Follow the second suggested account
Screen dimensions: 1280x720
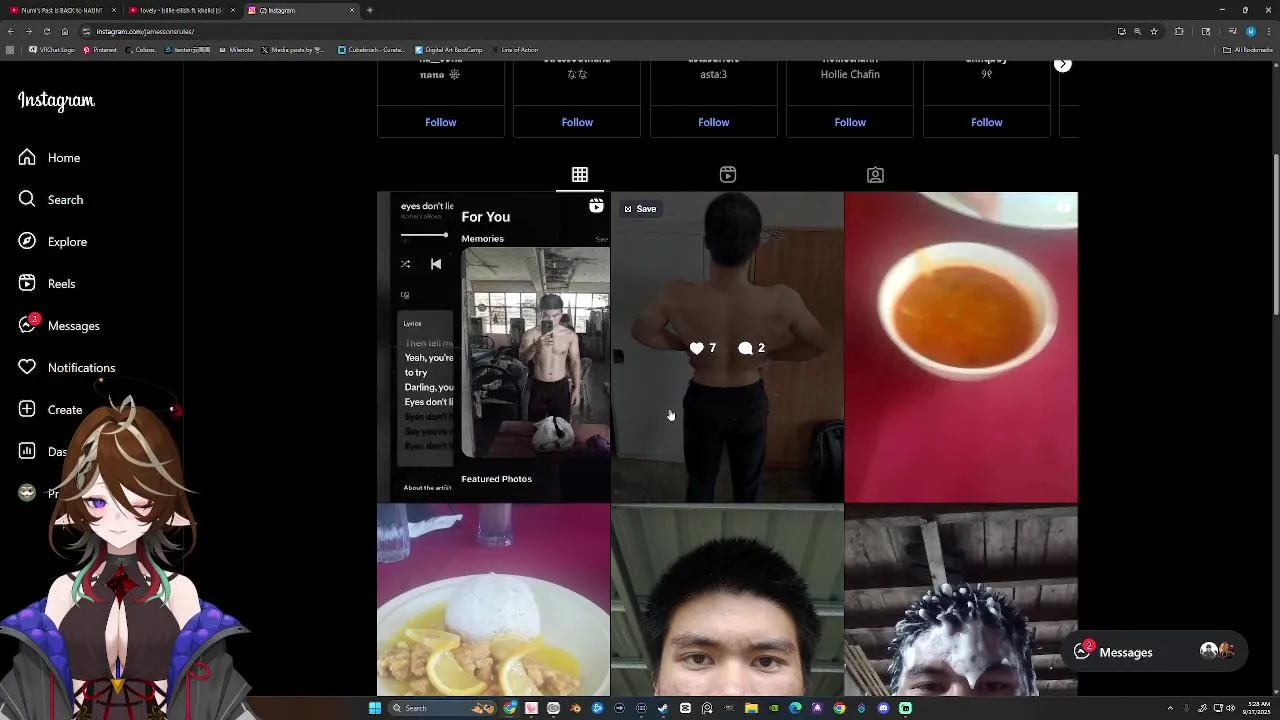(x=577, y=122)
